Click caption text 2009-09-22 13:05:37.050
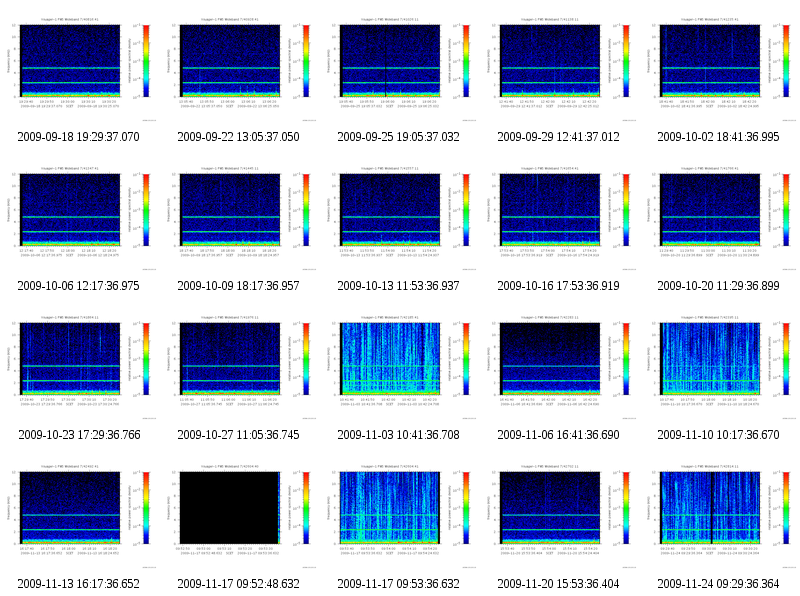The width and height of the screenshot is (800, 596). click(x=238, y=137)
